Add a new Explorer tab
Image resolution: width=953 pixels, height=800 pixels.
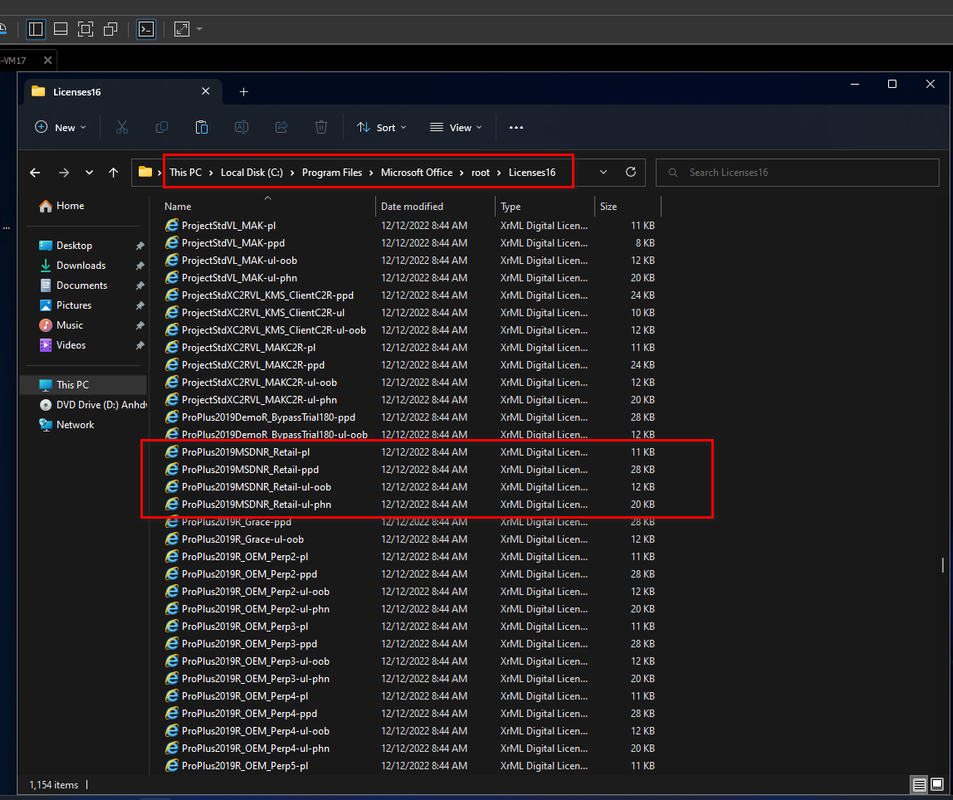244,92
